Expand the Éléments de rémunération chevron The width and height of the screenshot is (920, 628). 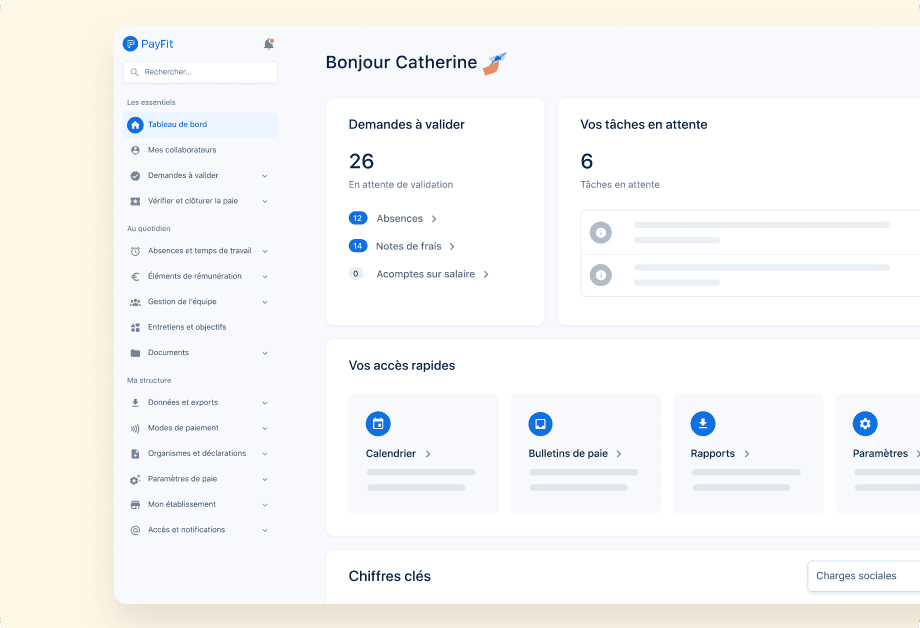tap(265, 276)
